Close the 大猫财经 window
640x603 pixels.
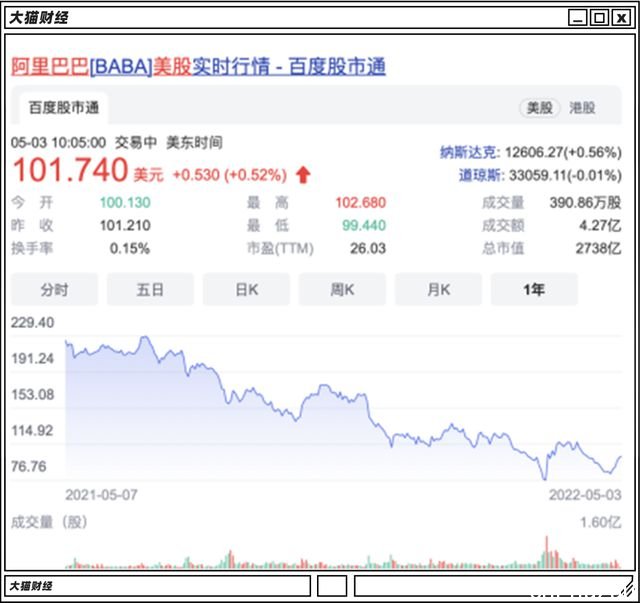(x=621, y=18)
